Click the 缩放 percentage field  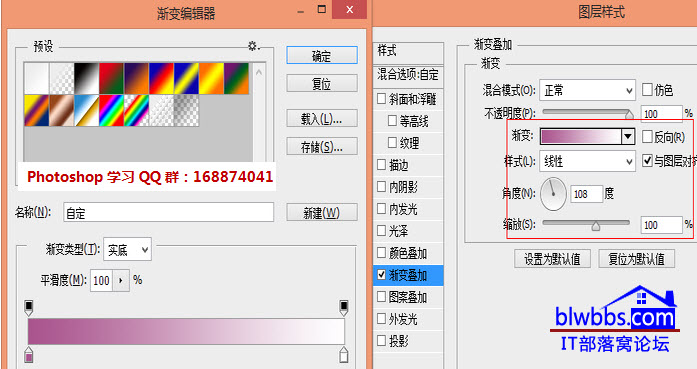pyautogui.click(x=661, y=225)
